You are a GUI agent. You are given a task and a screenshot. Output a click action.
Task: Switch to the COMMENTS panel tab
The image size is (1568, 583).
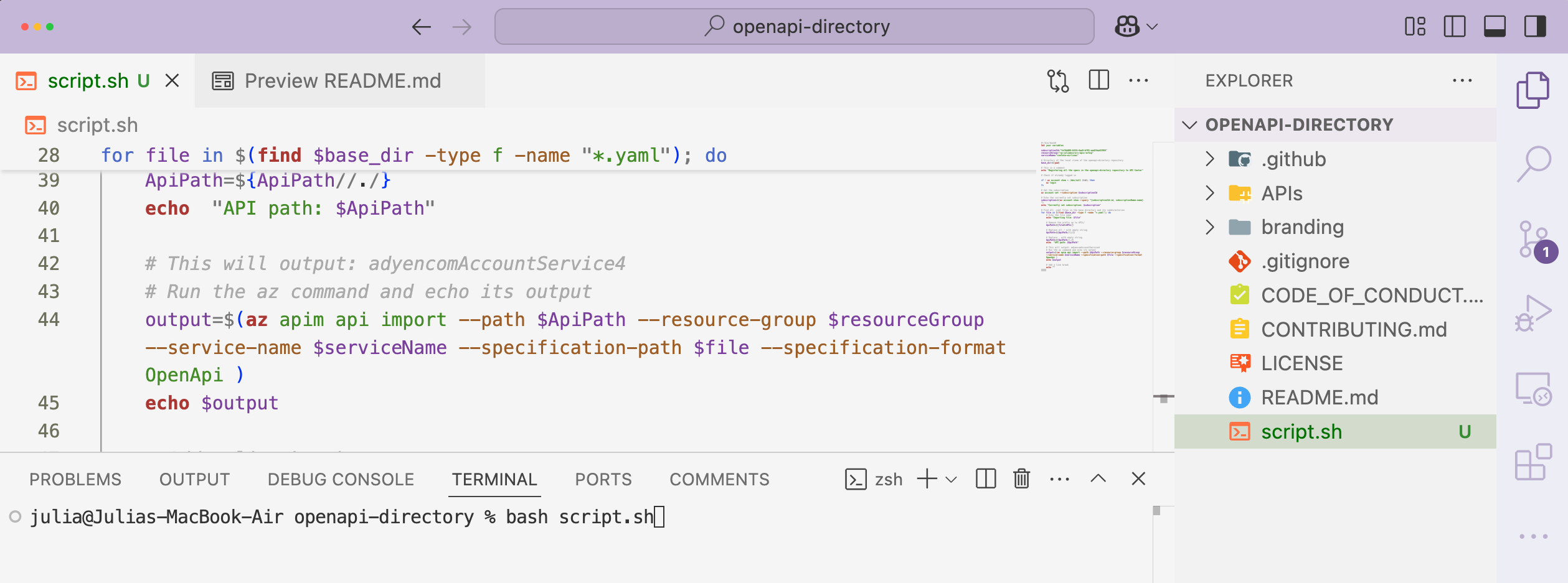click(x=719, y=479)
